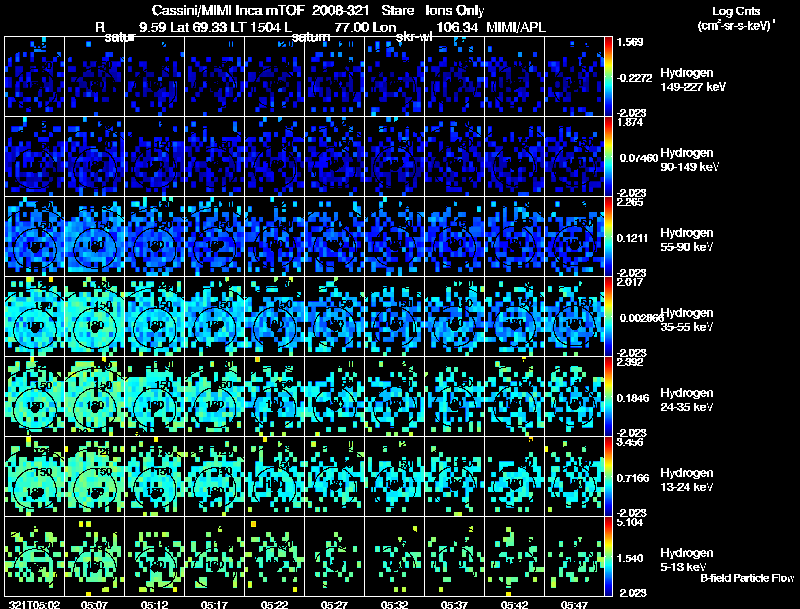Image resolution: width=800 pixels, height=609 pixels.
Task: Select the 13-24 keV image panel at 05:47
Action: pos(574,477)
